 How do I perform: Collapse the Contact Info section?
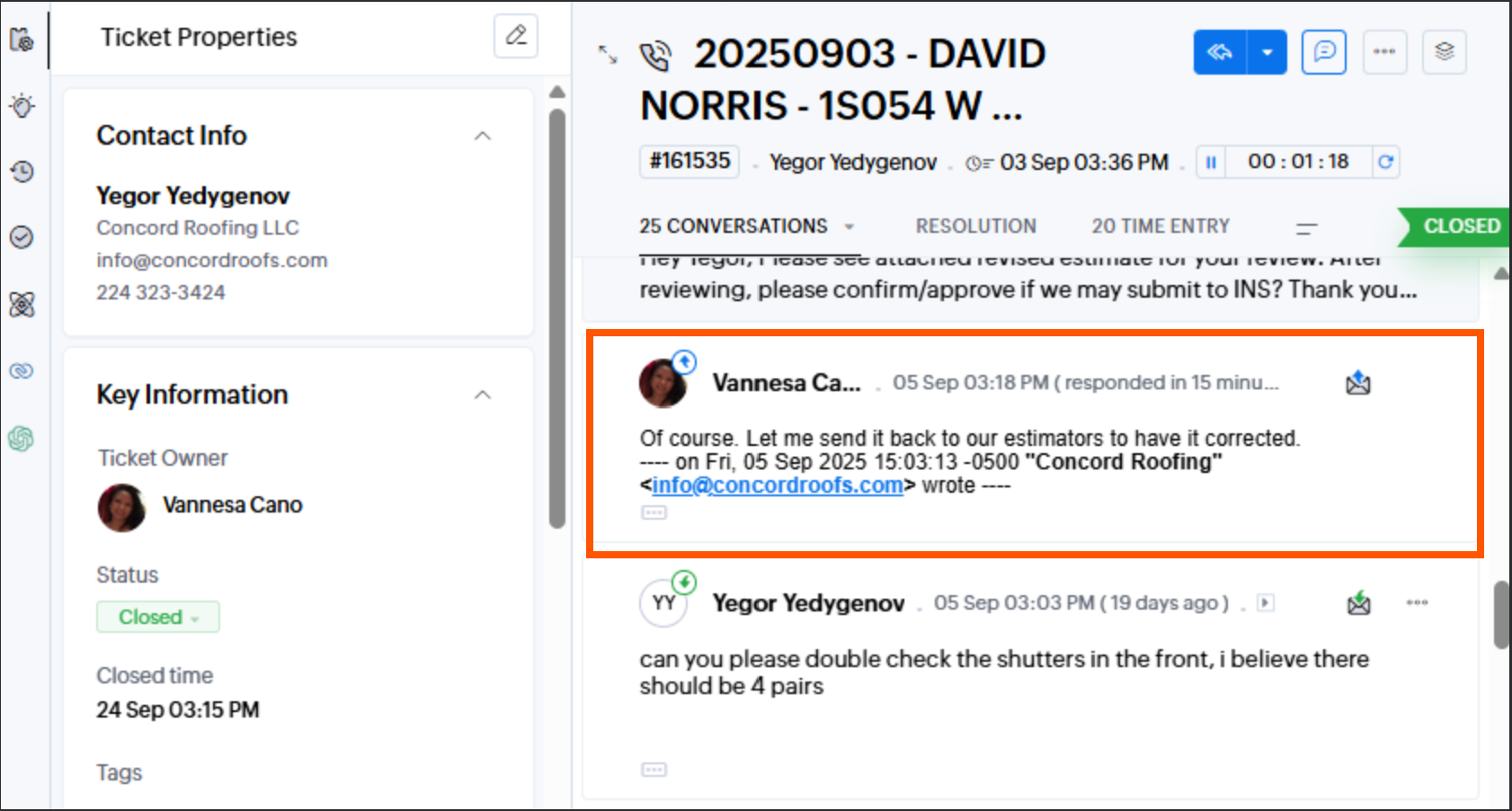[x=483, y=136]
